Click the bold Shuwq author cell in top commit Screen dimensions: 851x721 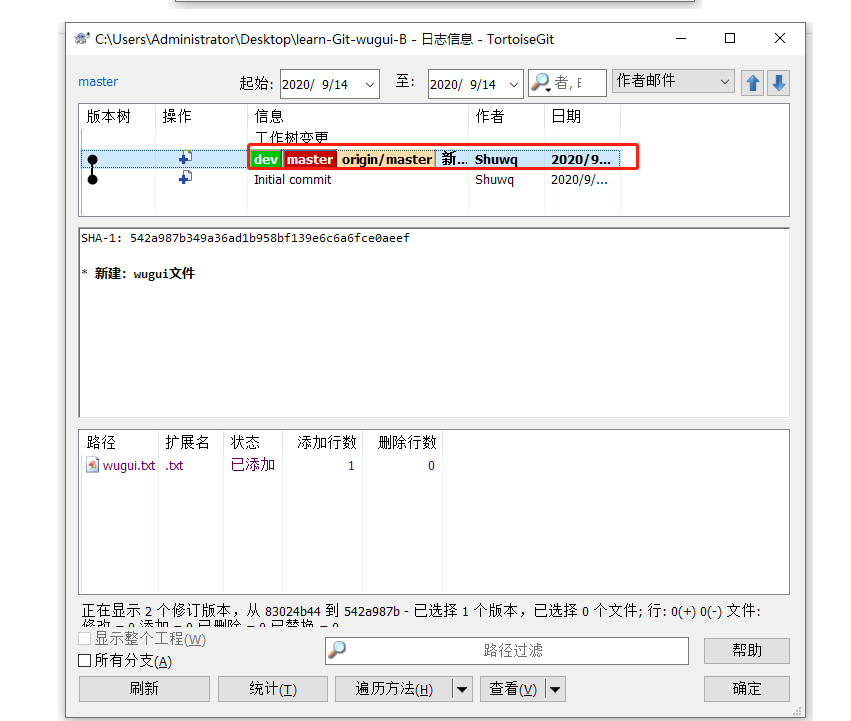coord(496,160)
